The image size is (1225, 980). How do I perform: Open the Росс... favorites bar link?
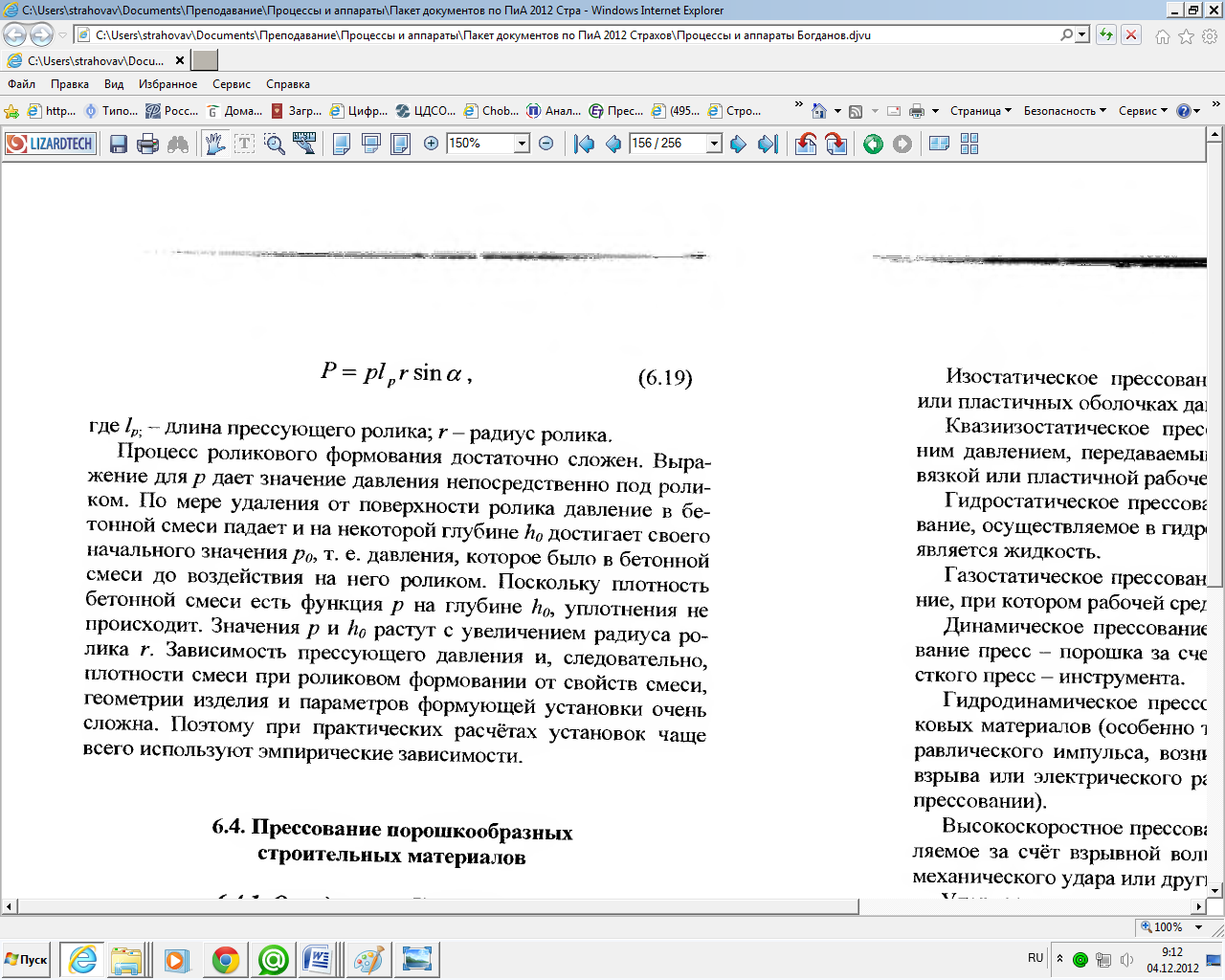tap(172, 111)
